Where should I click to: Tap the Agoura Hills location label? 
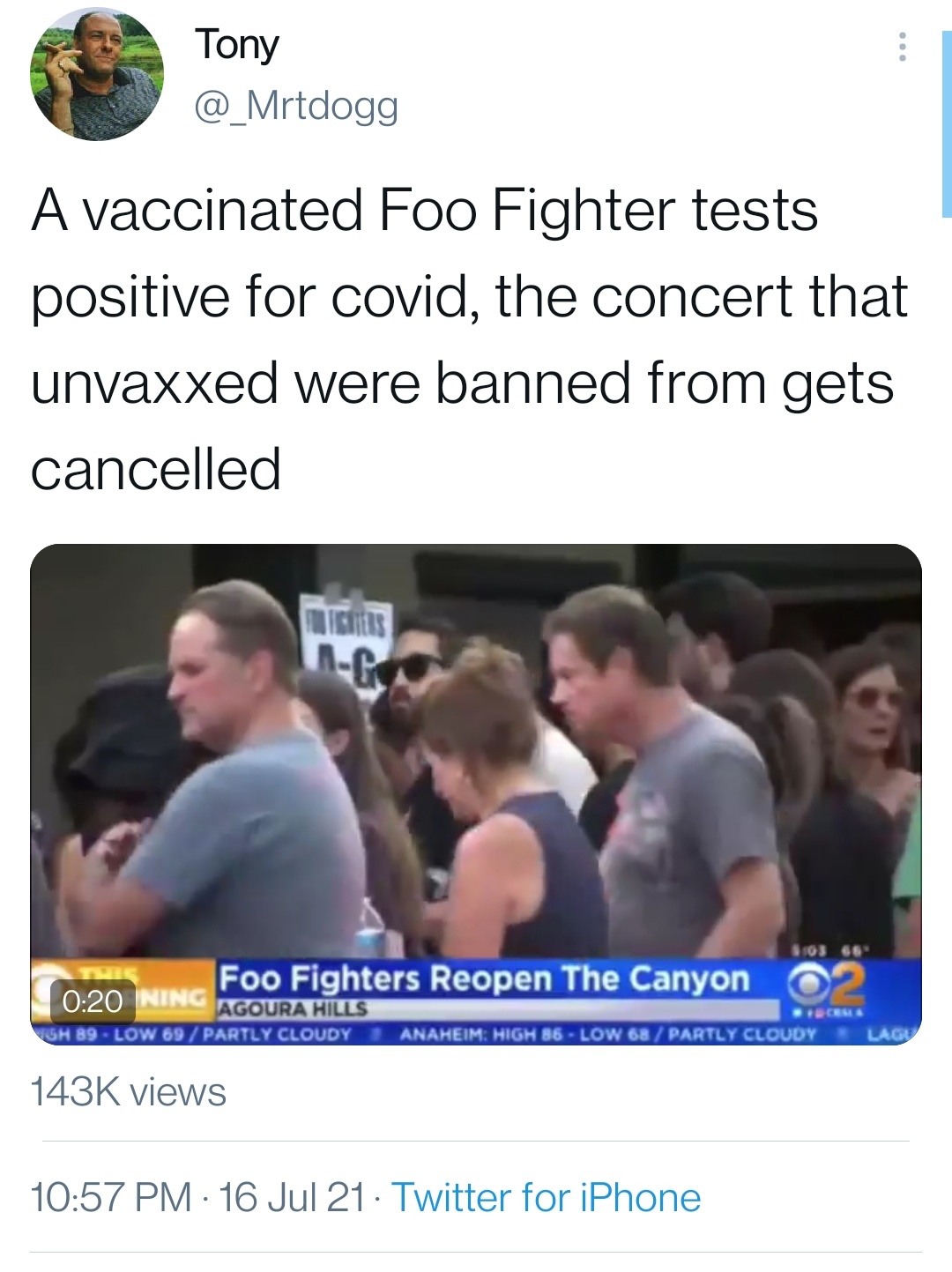(292, 1009)
